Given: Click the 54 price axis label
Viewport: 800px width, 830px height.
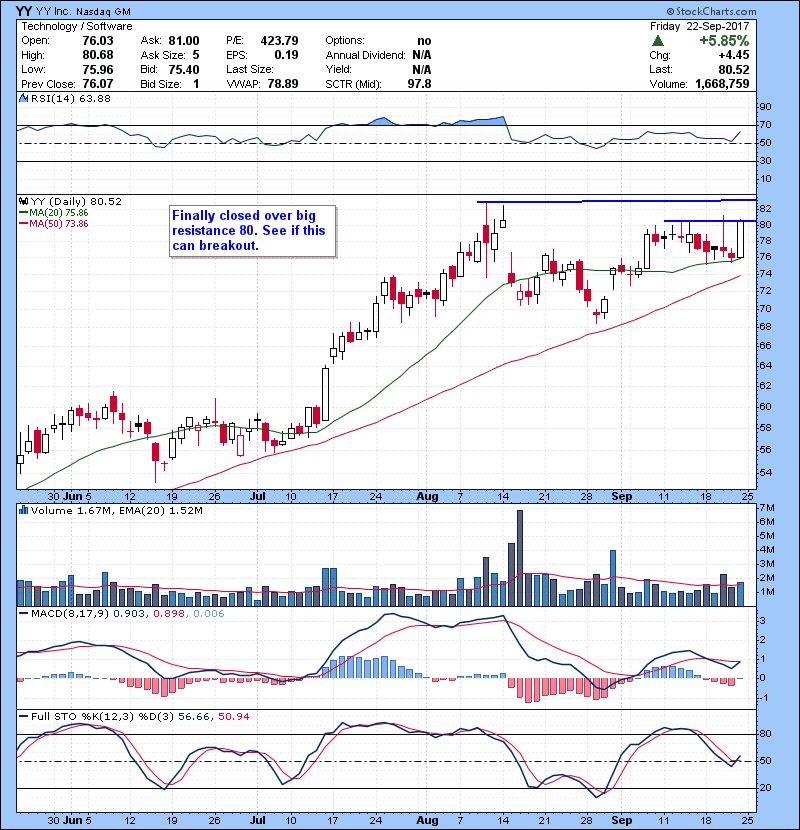Looking at the screenshot, I should click(766, 472).
